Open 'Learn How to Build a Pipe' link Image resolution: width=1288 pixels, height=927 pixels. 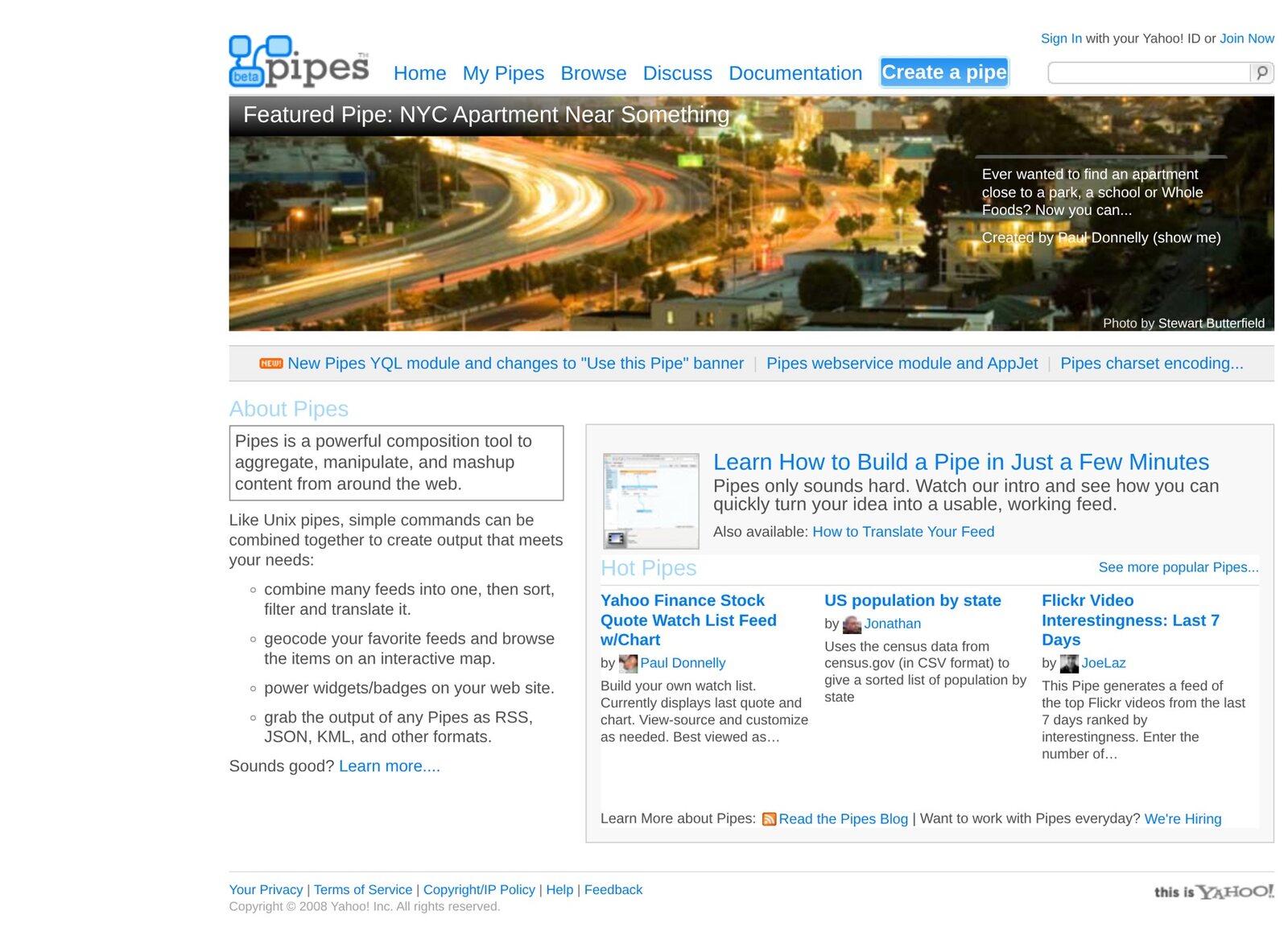pyautogui.click(x=961, y=462)
